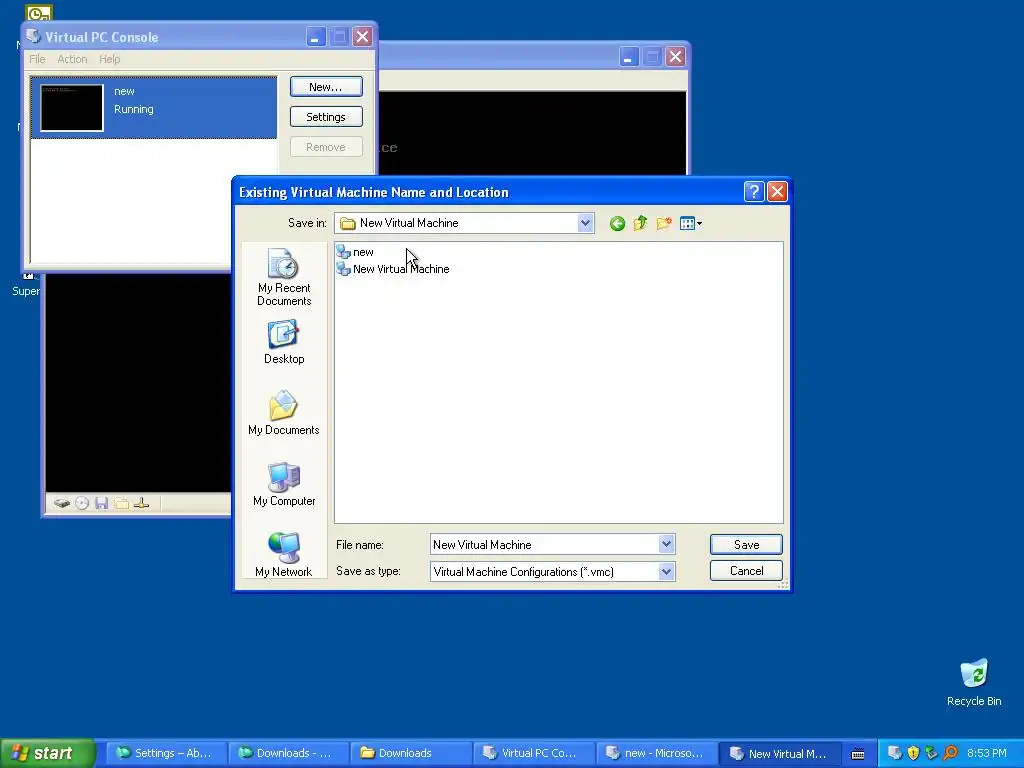This screenshot has width=1024, height=768.
Task: Switch to 'New Virtual M...' taskbar button
Action: coord(779,753)
